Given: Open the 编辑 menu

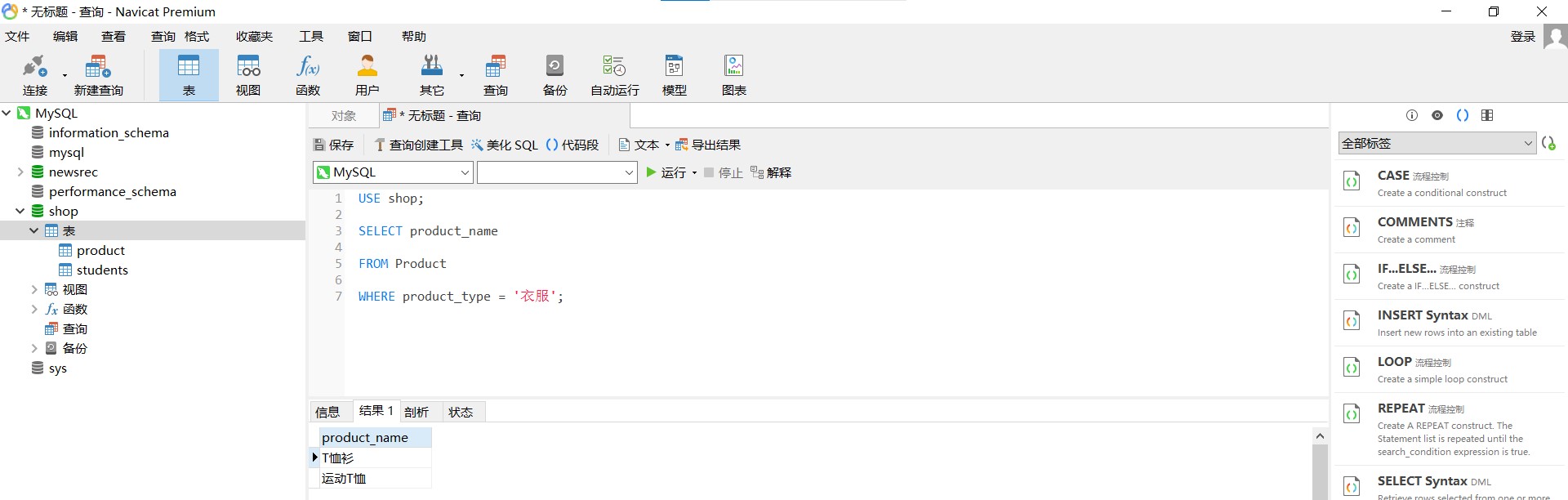Looking at the screenshot, I should pos(65,37).
